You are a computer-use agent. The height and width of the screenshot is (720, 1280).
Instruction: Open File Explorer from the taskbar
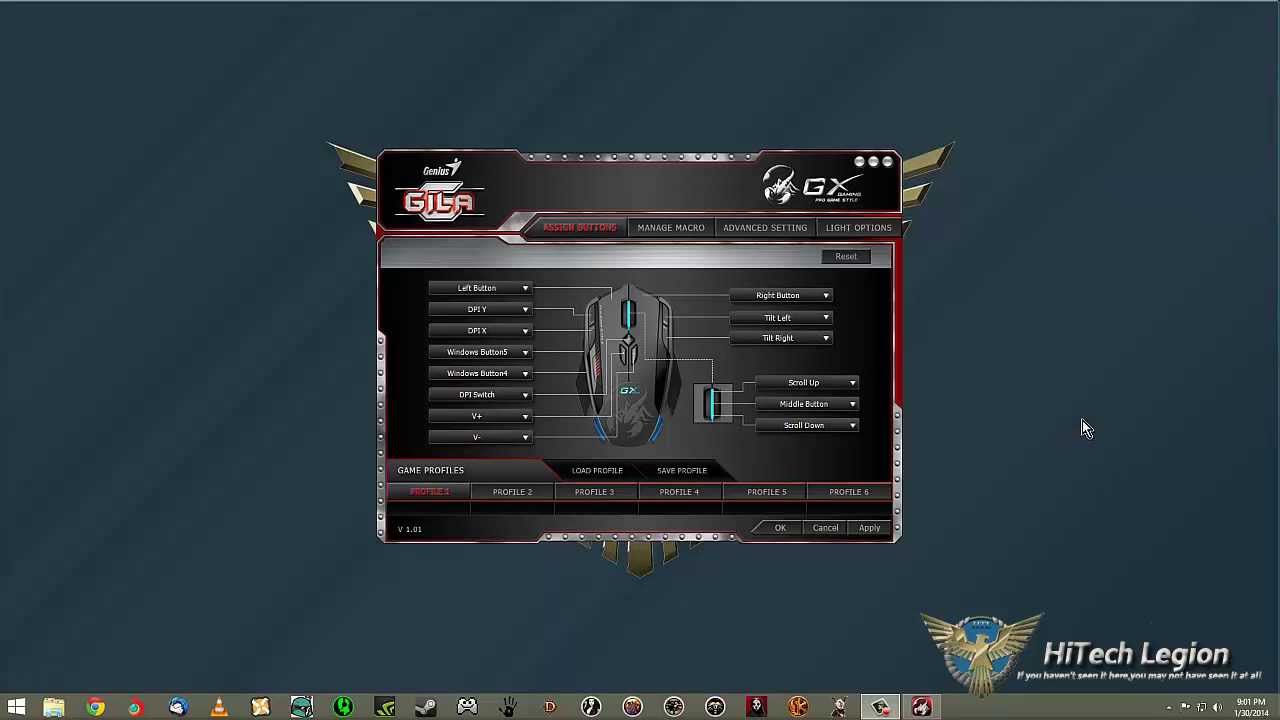[53, 708]
